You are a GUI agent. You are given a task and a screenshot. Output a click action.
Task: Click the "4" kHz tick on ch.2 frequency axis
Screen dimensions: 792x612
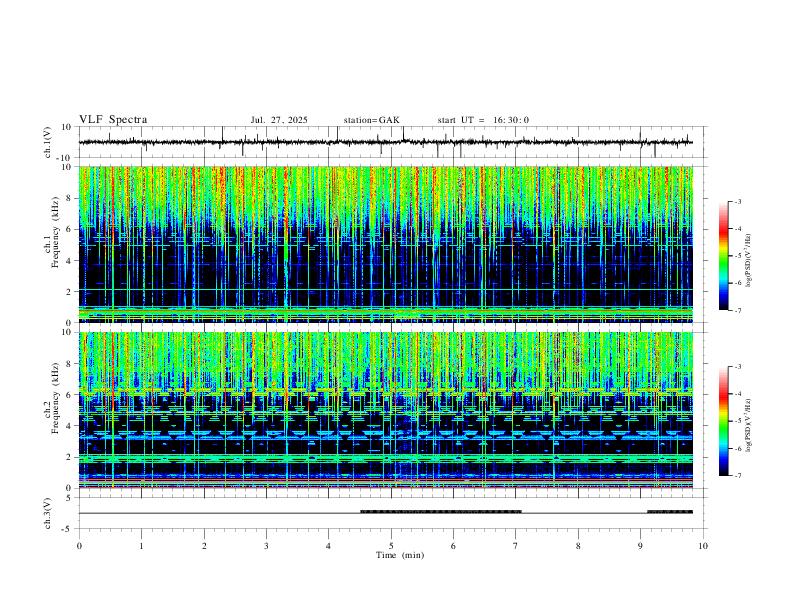click(x=71, y=426)
